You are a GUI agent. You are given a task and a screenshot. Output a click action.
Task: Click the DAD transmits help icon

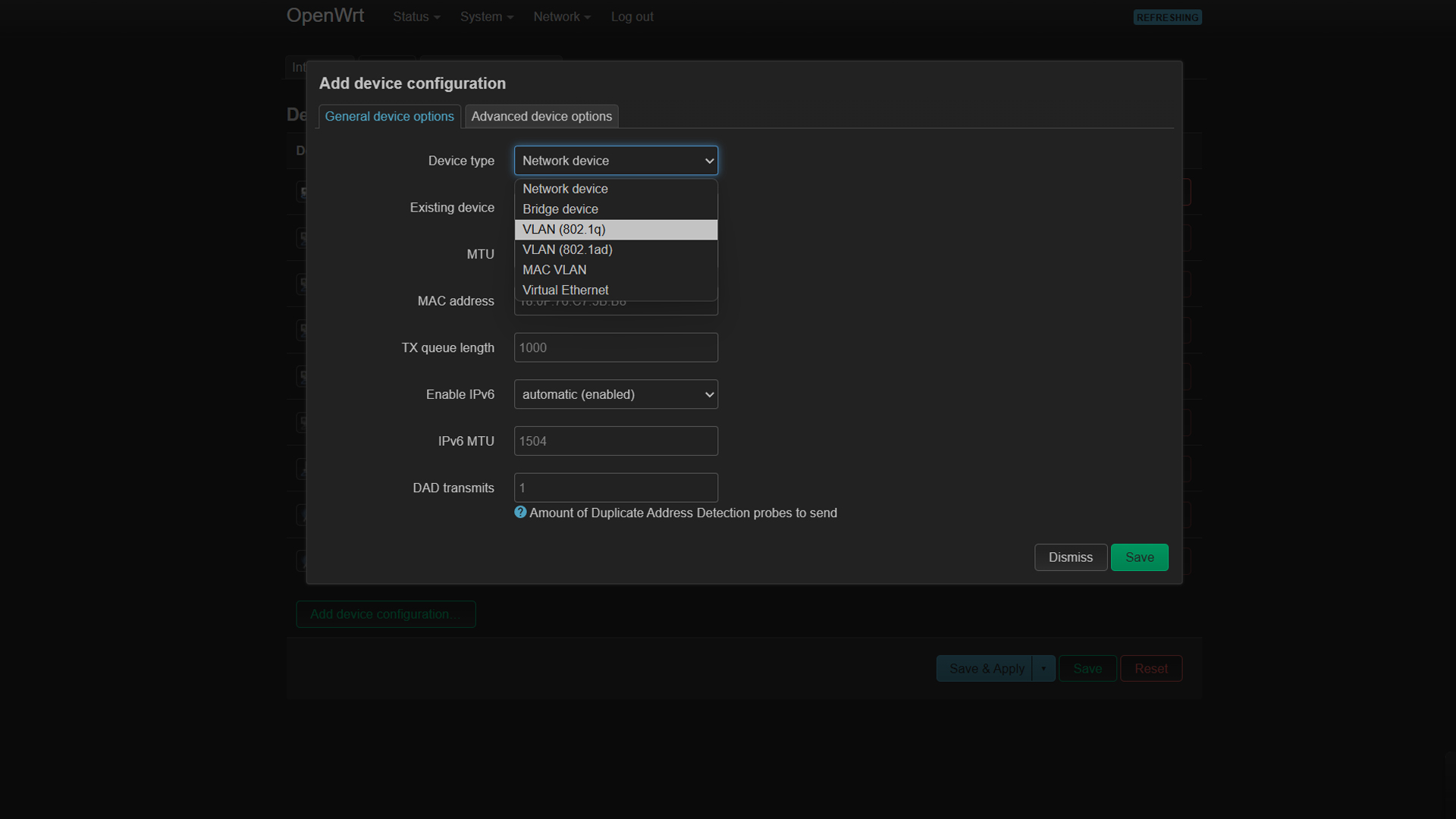pyautogui.click(x=520, y=513)
